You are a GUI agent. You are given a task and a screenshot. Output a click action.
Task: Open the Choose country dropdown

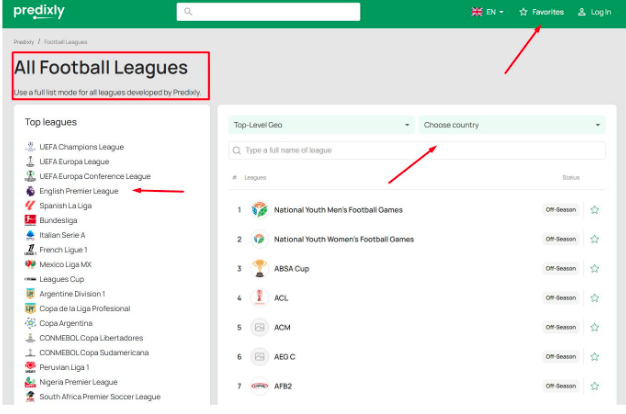pyautogui.click(x=512, y=125)
